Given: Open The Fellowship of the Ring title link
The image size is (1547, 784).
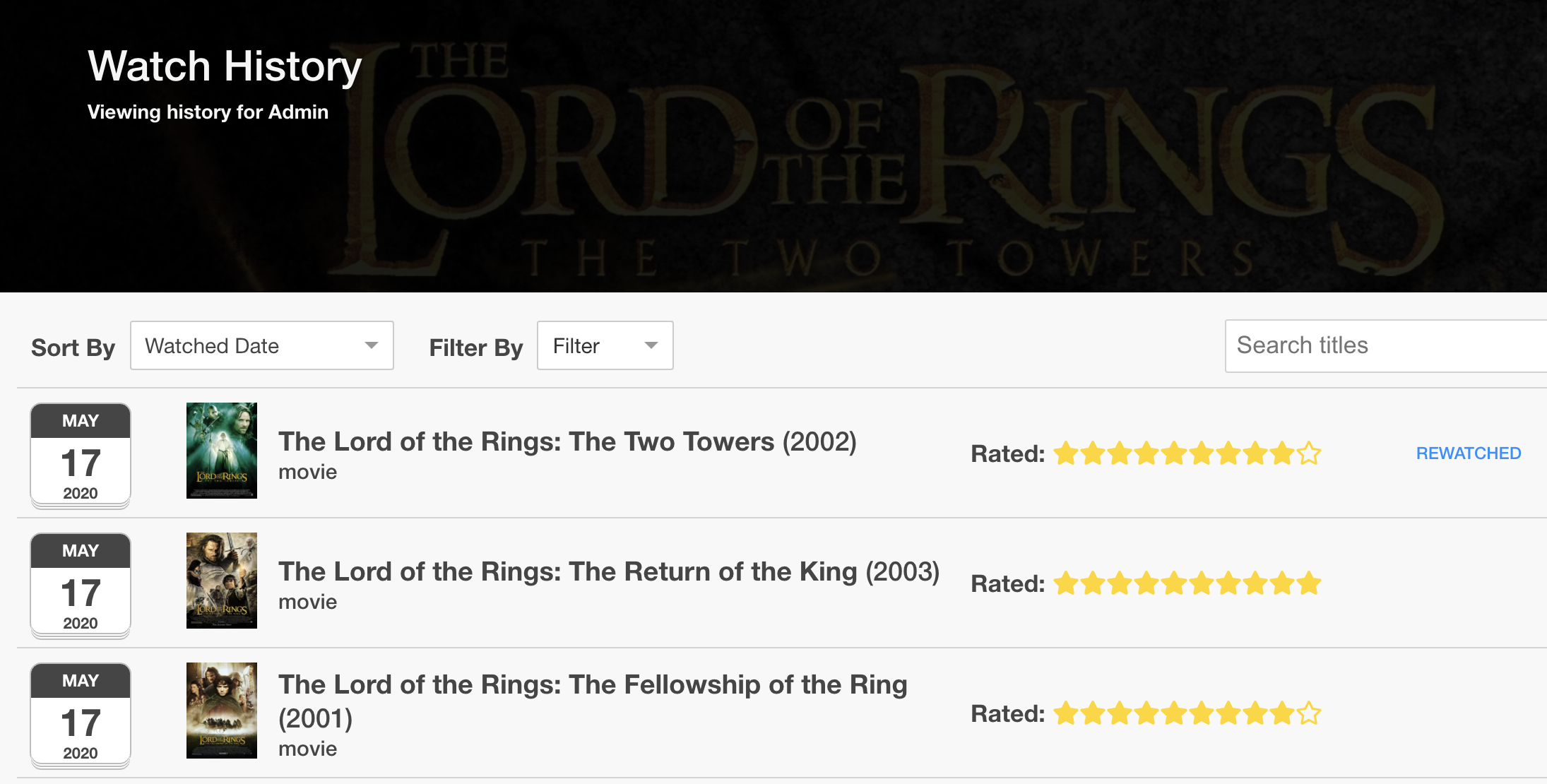Looking at the screenshot, I should click(x=592, y=685).
